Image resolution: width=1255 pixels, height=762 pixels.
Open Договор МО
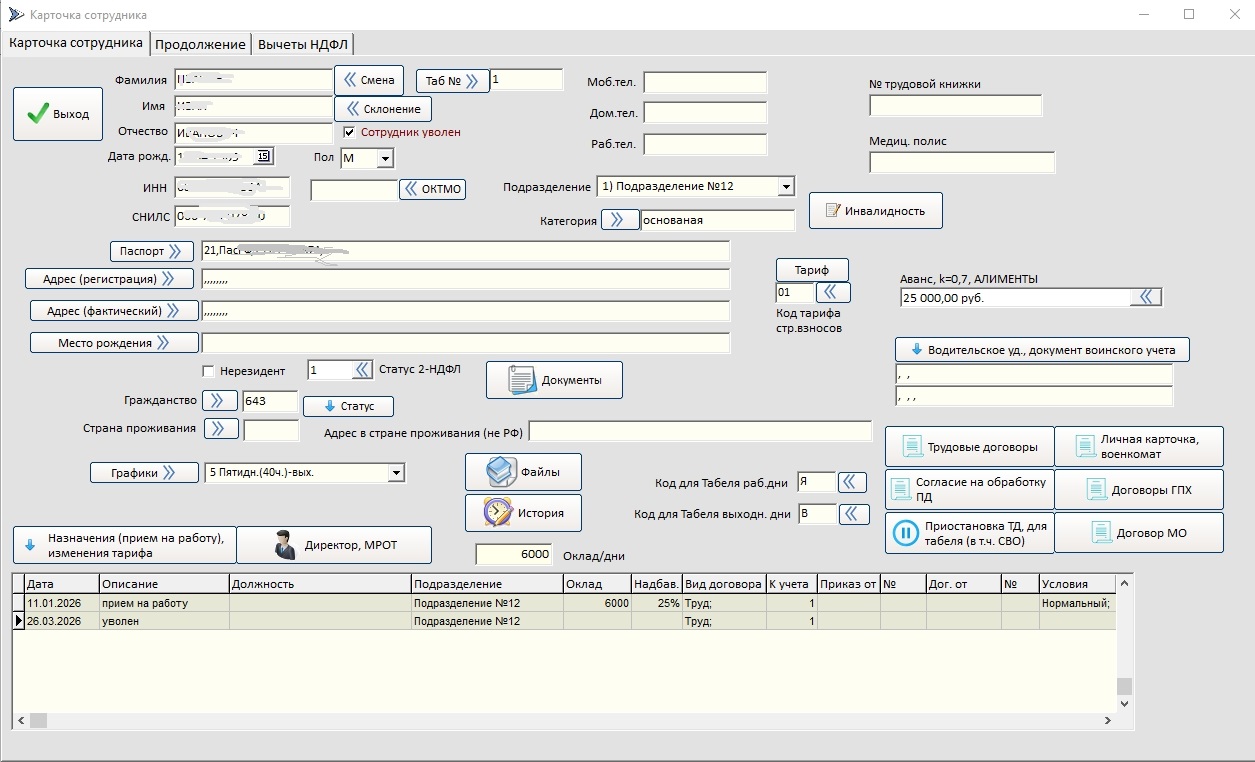coord(1140,533)
